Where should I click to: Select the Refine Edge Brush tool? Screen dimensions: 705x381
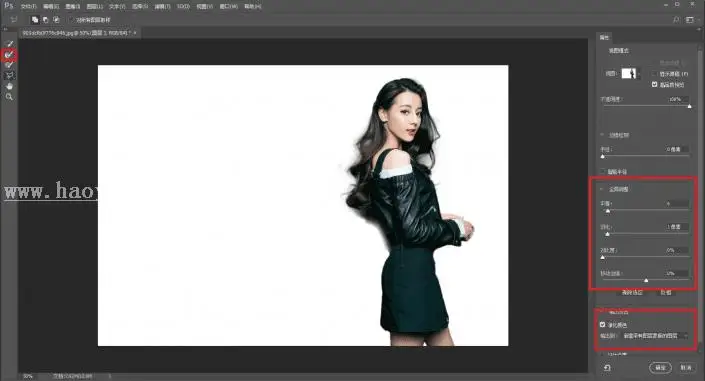coord(9,55)
